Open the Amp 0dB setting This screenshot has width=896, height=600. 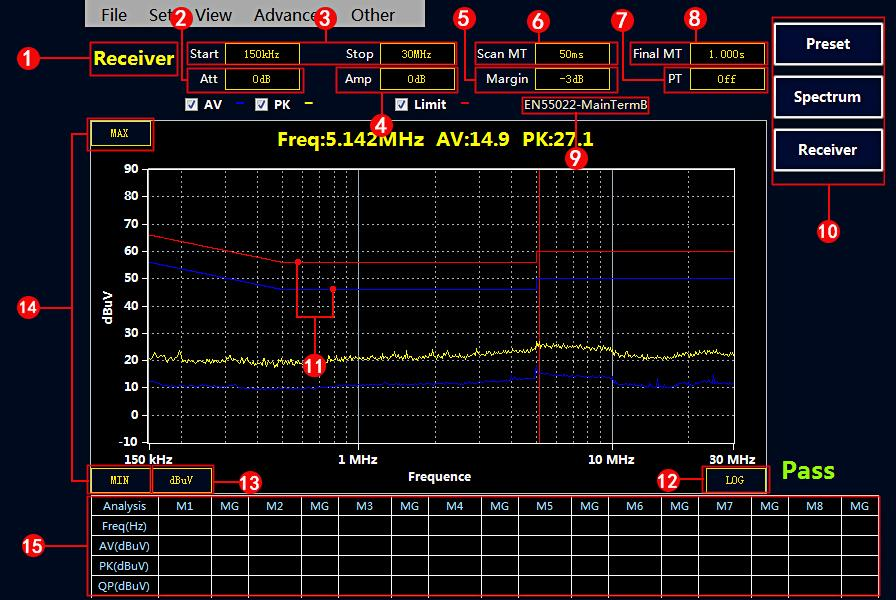(x=416, y=79)
